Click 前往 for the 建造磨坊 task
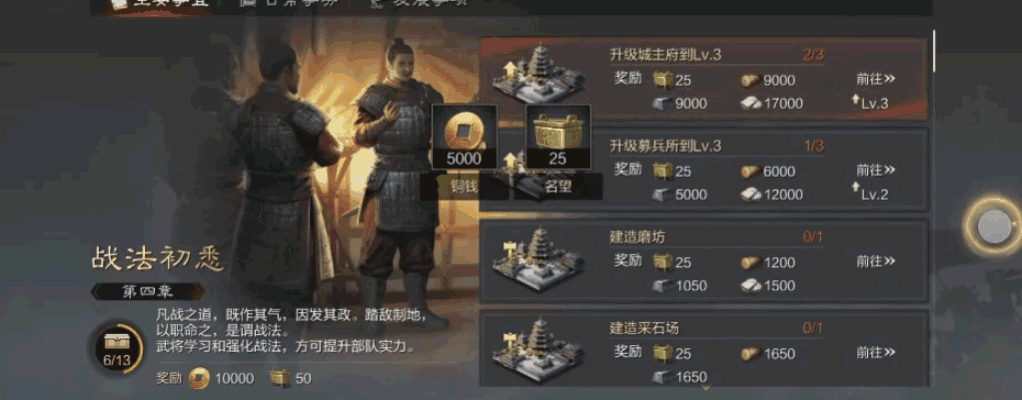The width and height of the screenshot is (1022, 400). (x=875, y=261)
